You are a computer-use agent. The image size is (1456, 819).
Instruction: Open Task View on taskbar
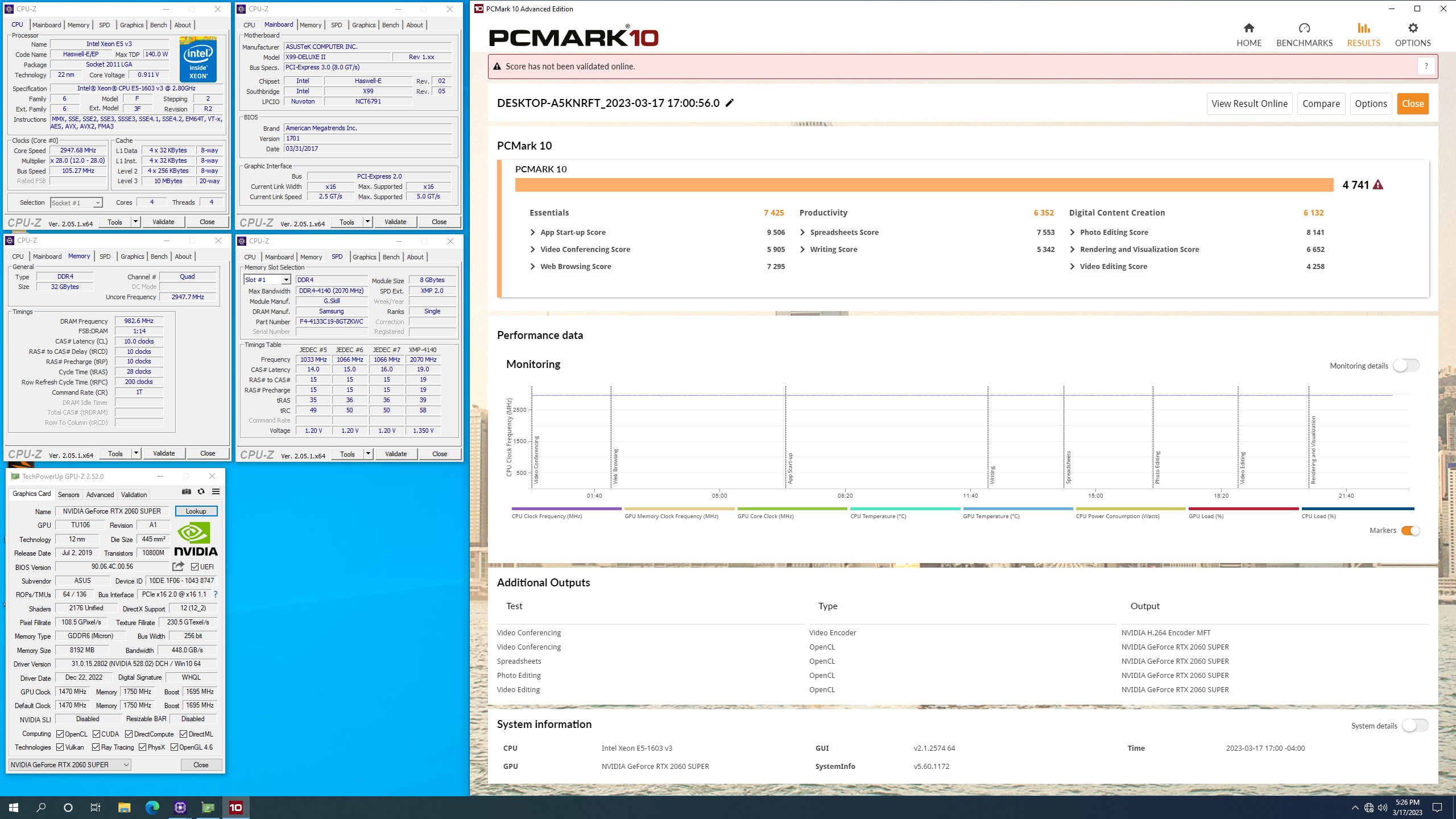(96, 807)
